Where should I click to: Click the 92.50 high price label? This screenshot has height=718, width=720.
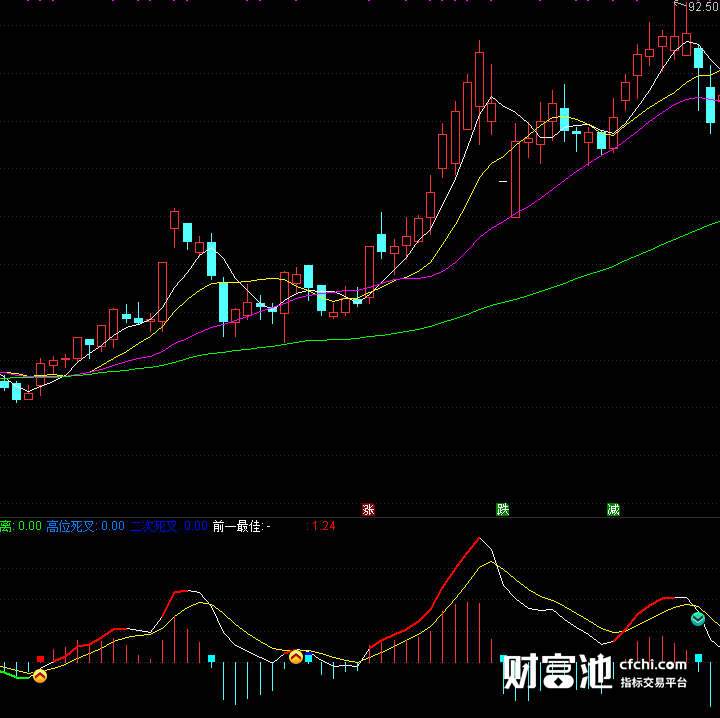click(704, 6)
